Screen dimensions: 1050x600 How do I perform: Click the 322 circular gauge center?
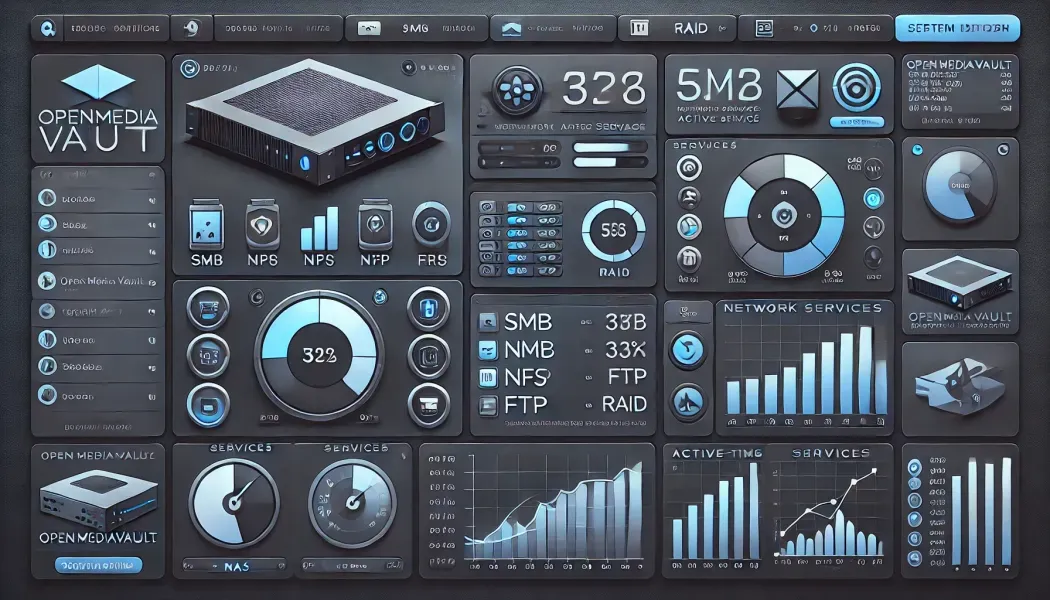319,355
